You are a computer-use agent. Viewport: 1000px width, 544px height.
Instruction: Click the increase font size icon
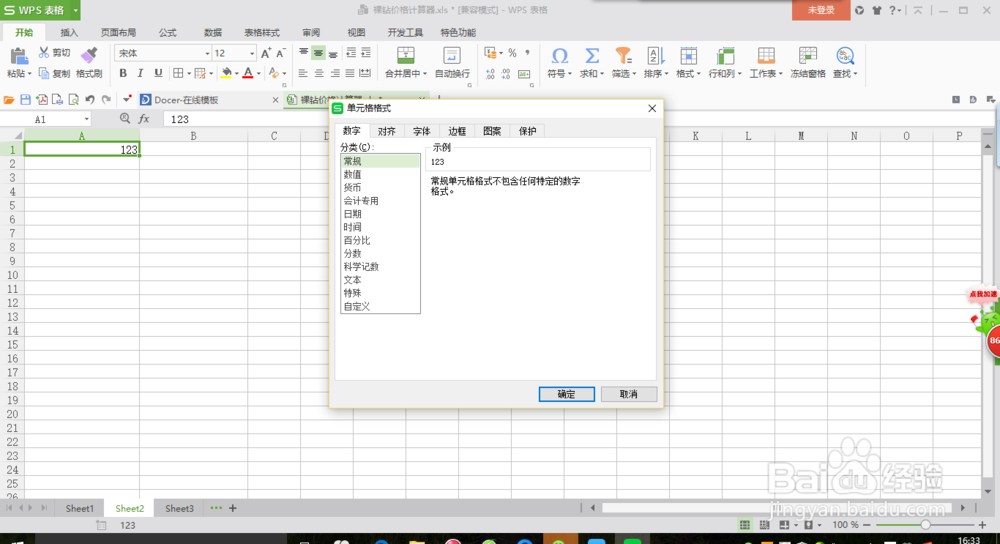266,53
